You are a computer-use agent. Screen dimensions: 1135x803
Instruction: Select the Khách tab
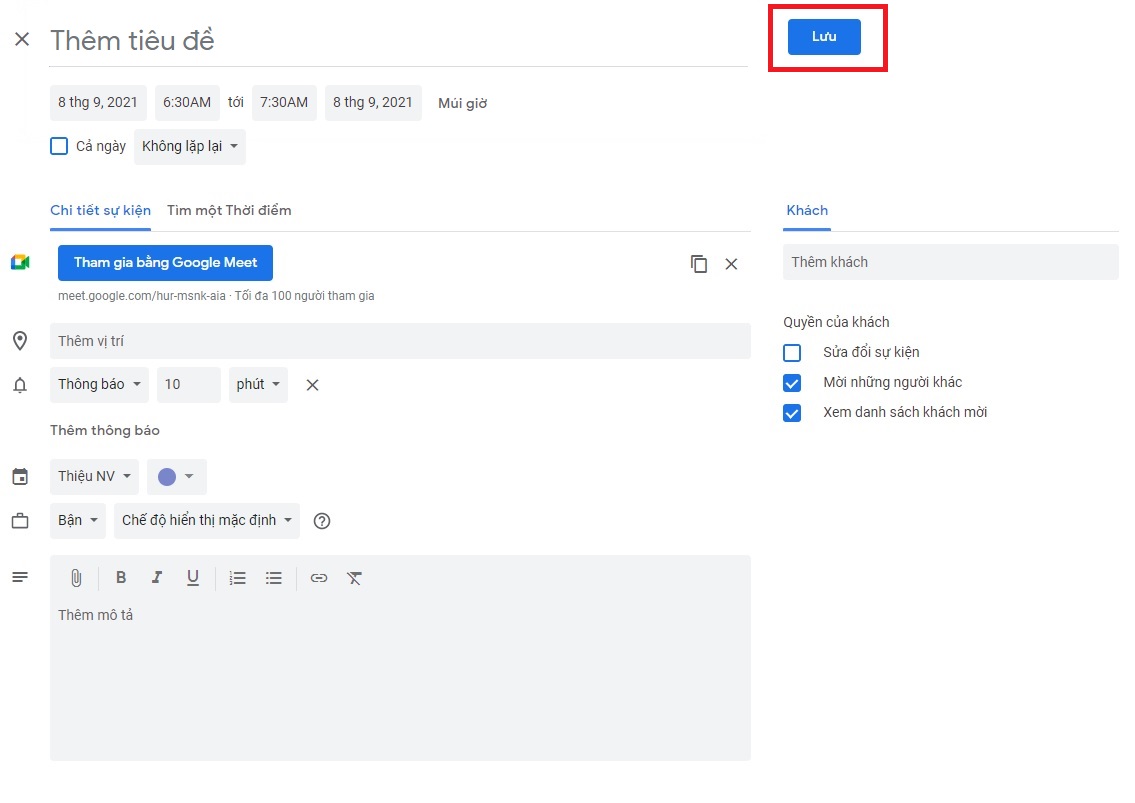pos(807,211)
